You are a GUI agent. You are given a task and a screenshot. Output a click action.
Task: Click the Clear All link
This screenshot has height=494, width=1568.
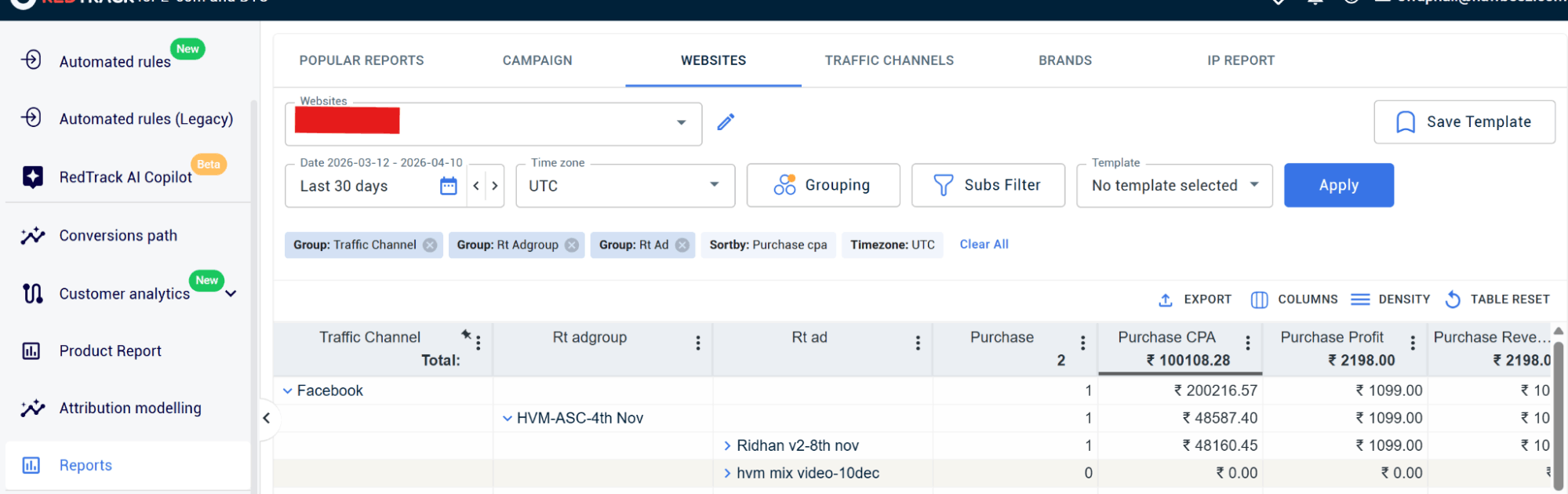[x=984, y=245]
